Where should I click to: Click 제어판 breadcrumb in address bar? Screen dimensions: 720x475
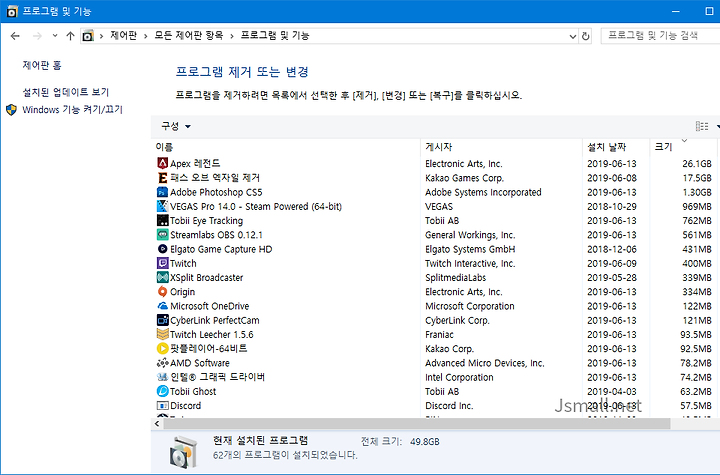(x=124, y=35)
